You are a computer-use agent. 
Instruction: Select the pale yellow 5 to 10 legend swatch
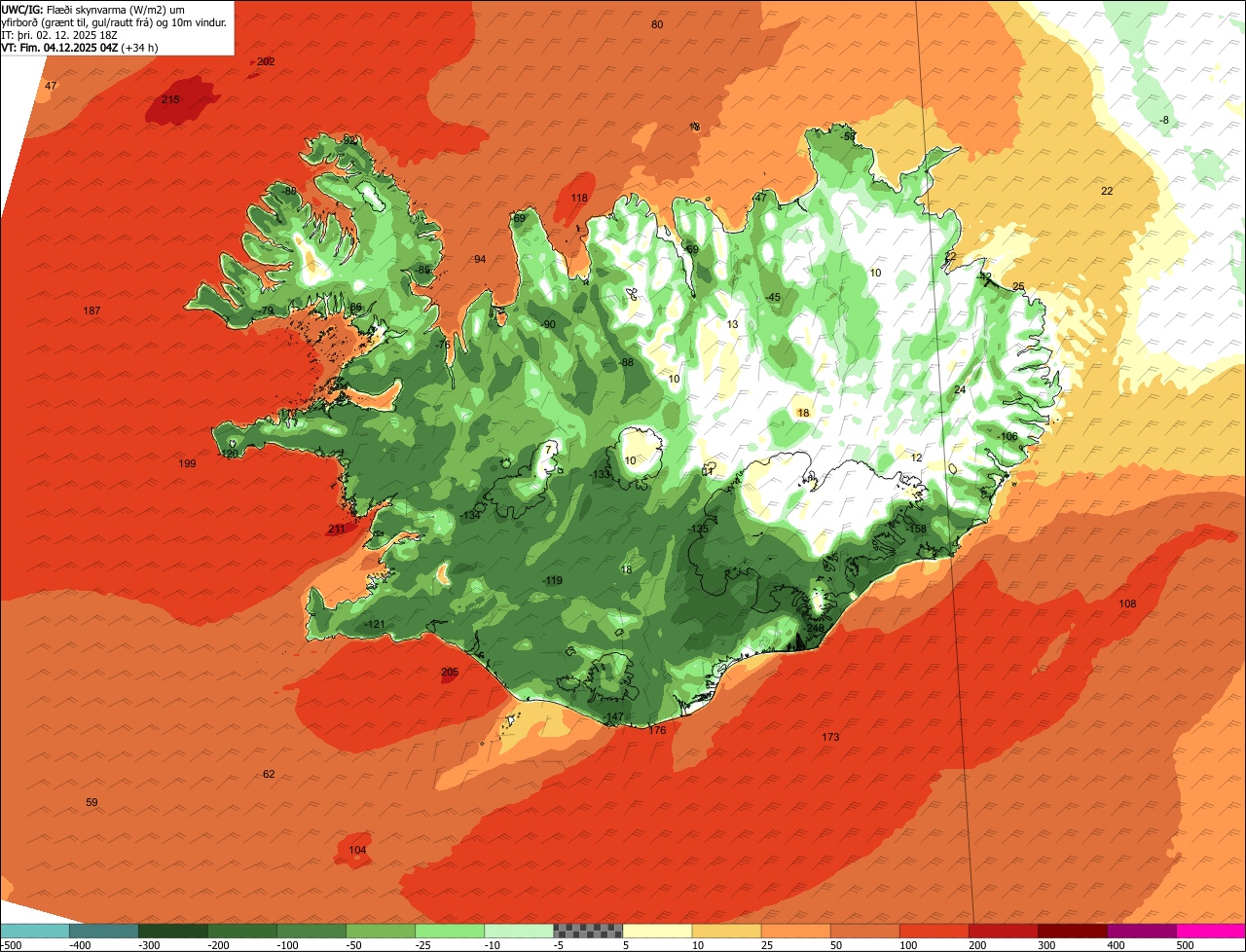(x=657, y=931)
